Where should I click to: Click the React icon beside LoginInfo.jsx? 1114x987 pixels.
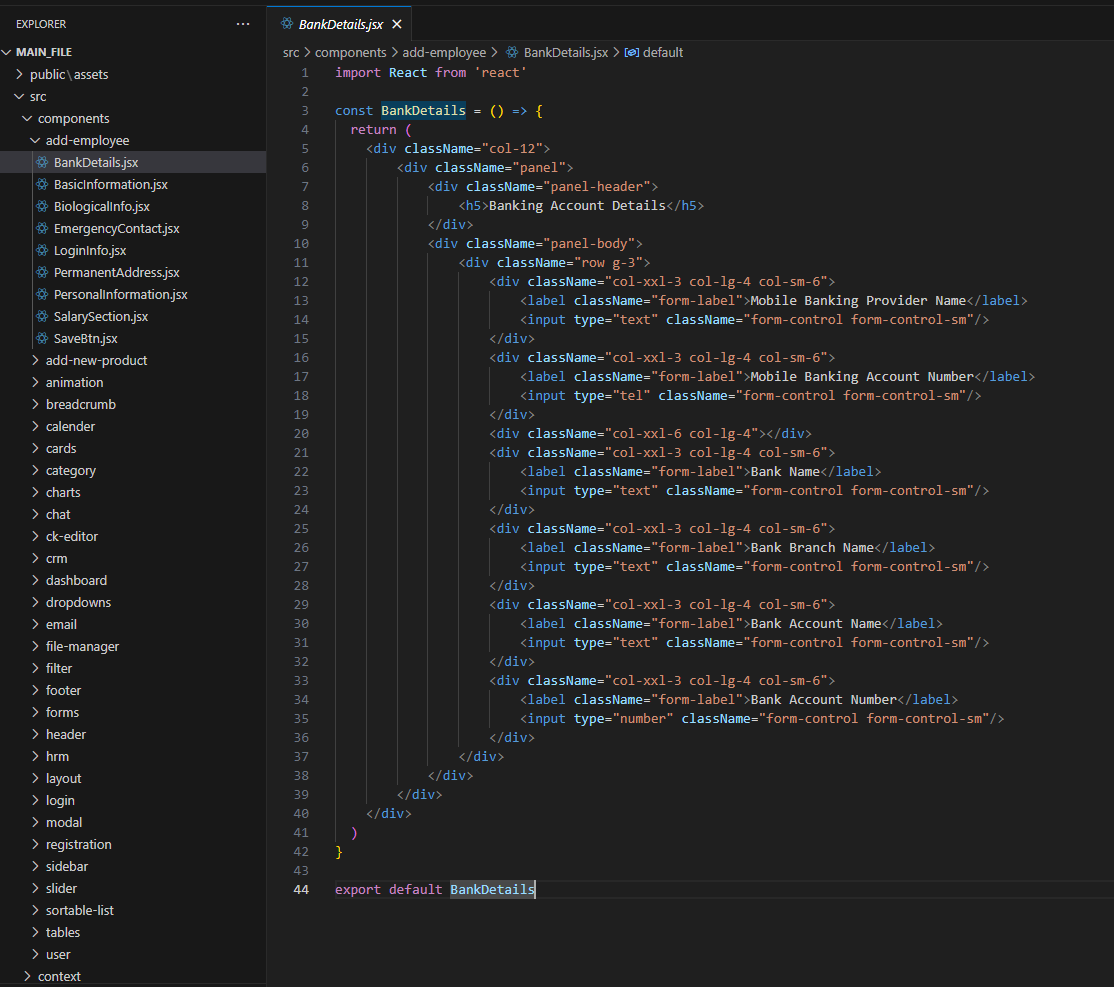point(41,251)
